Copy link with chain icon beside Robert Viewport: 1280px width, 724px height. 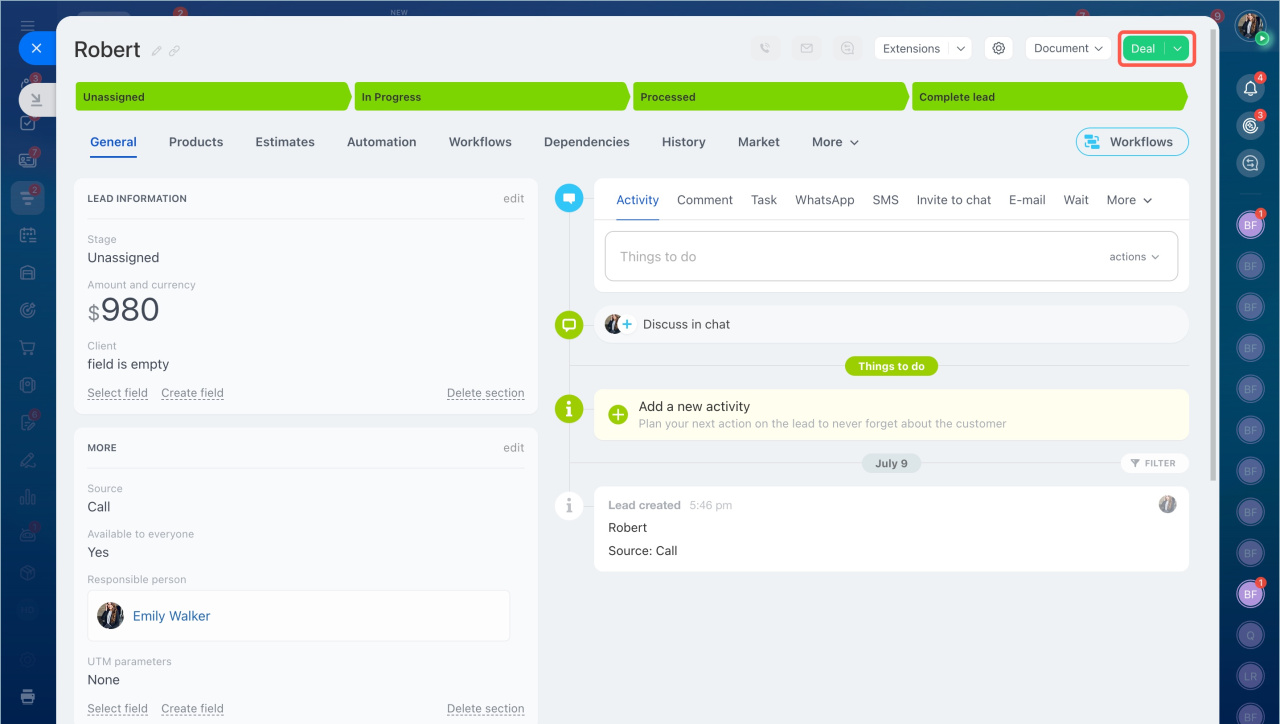(x=175, y=51)
